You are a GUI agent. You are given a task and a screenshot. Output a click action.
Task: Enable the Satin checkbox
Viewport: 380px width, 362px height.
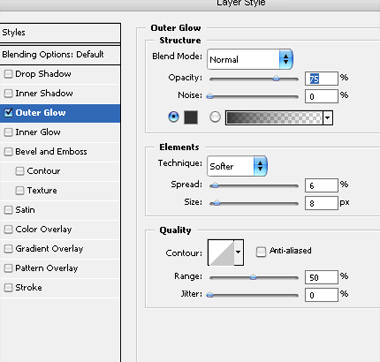click(x=8, y=210)
